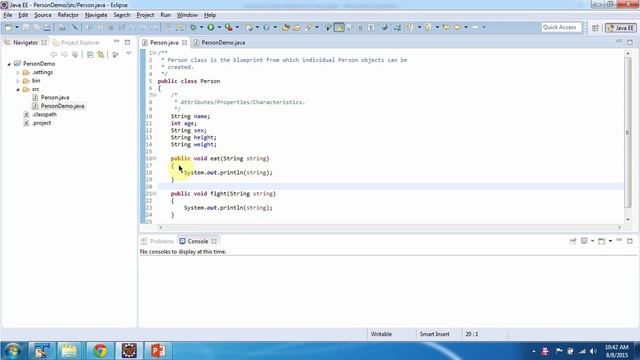The height and width of the screenshot is (360, 640).
Task: Open the Window menu
Action: [187, 15]
